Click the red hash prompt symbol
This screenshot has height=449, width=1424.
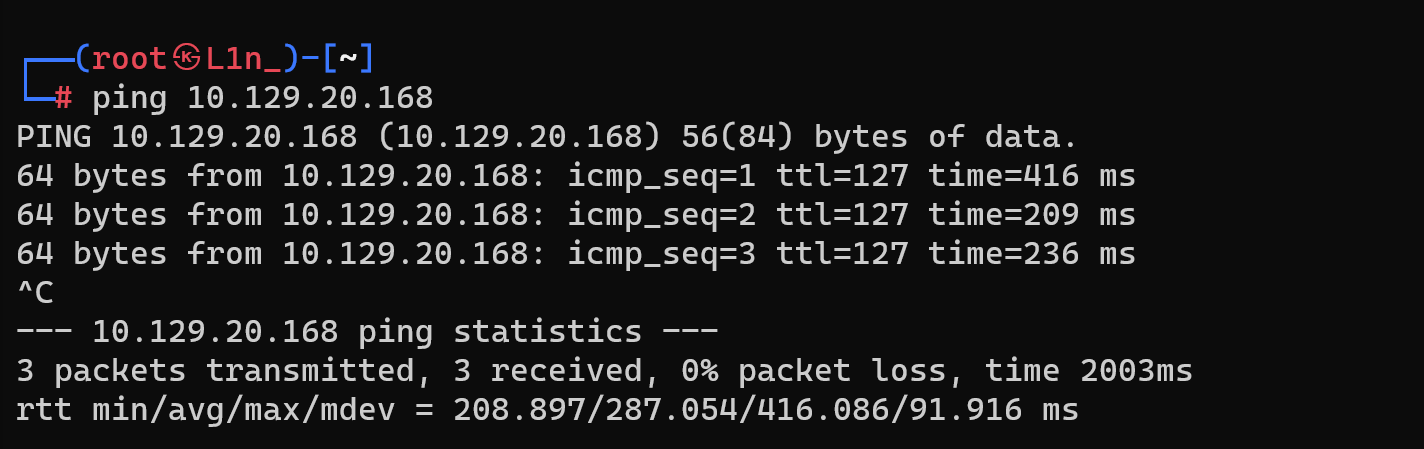click(63, 98)
